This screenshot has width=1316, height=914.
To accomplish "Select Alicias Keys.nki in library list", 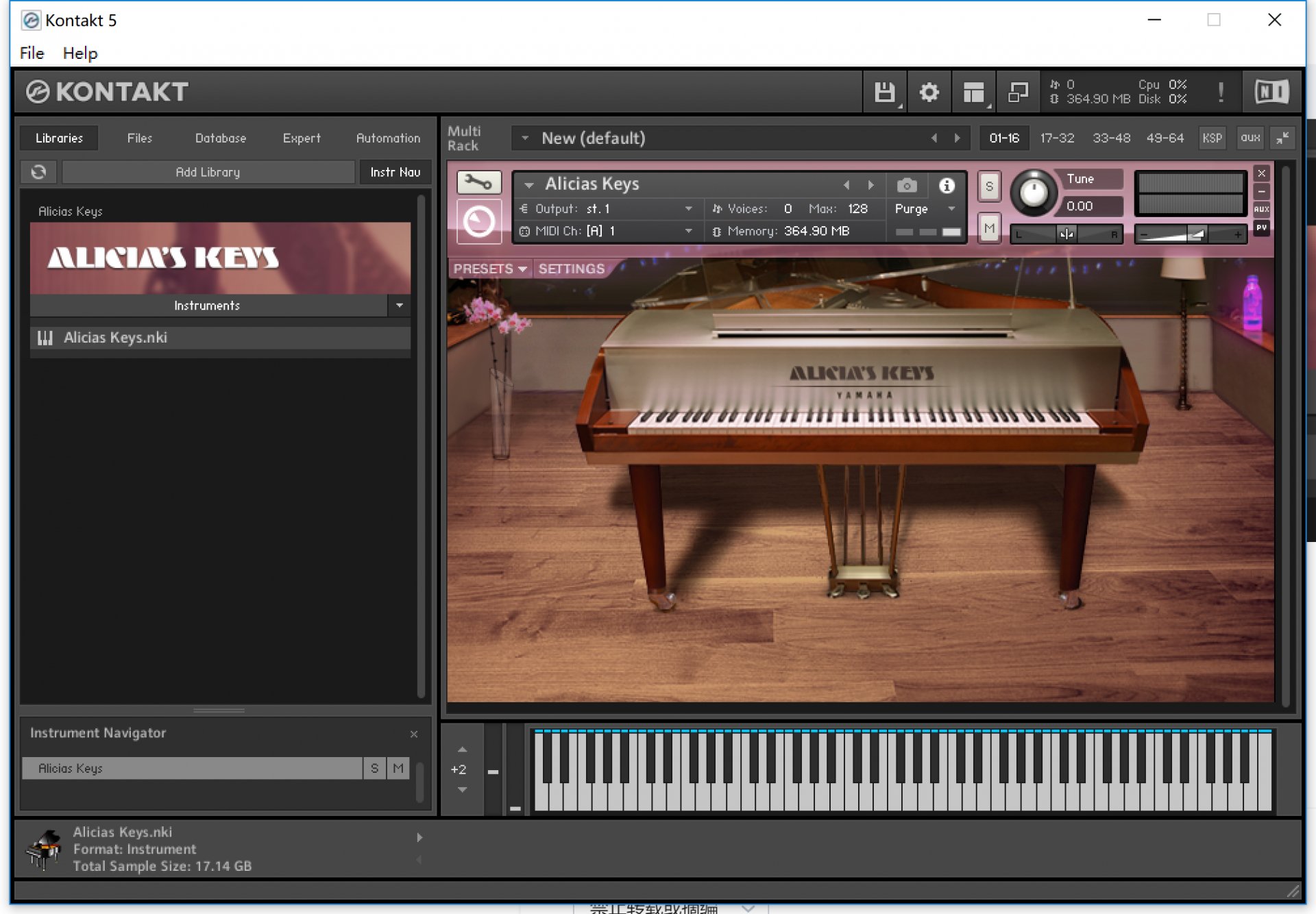I will pyautogui.click(x=220, y=338).
